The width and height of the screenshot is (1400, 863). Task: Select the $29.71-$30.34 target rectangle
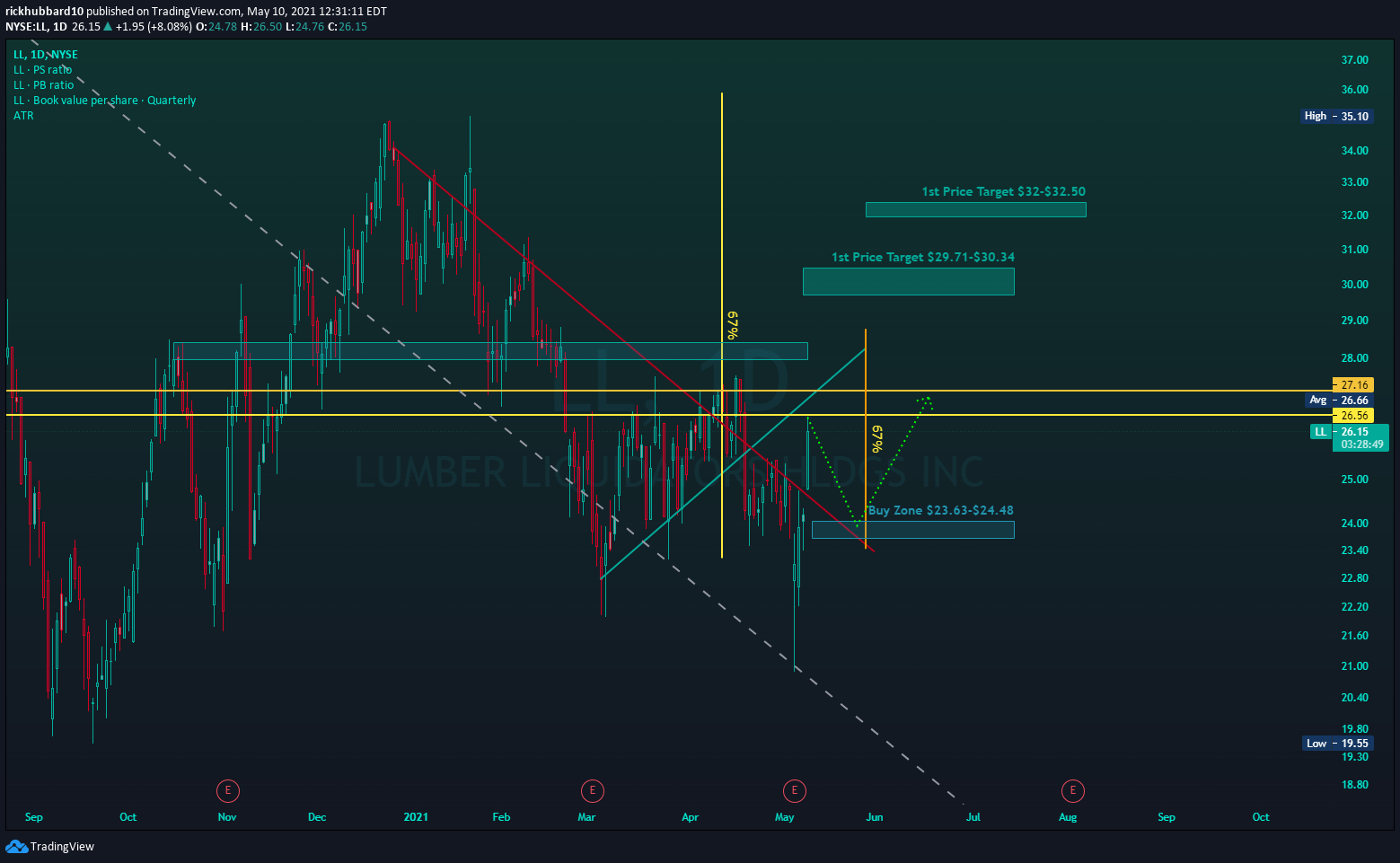point(908,281)
